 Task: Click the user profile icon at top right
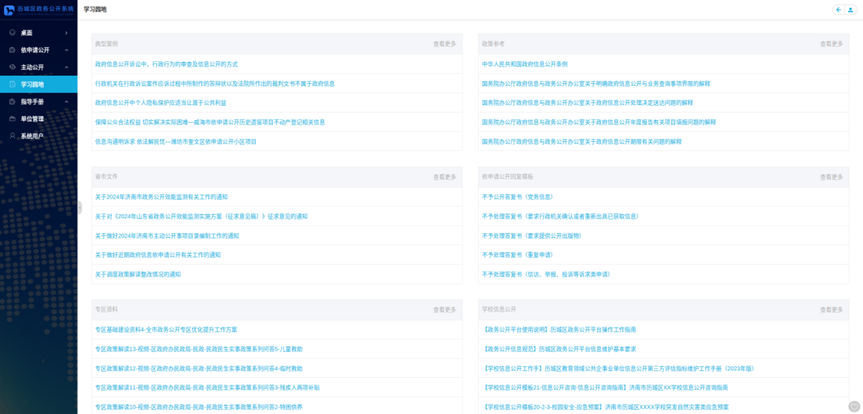click(x=851, y=10)
